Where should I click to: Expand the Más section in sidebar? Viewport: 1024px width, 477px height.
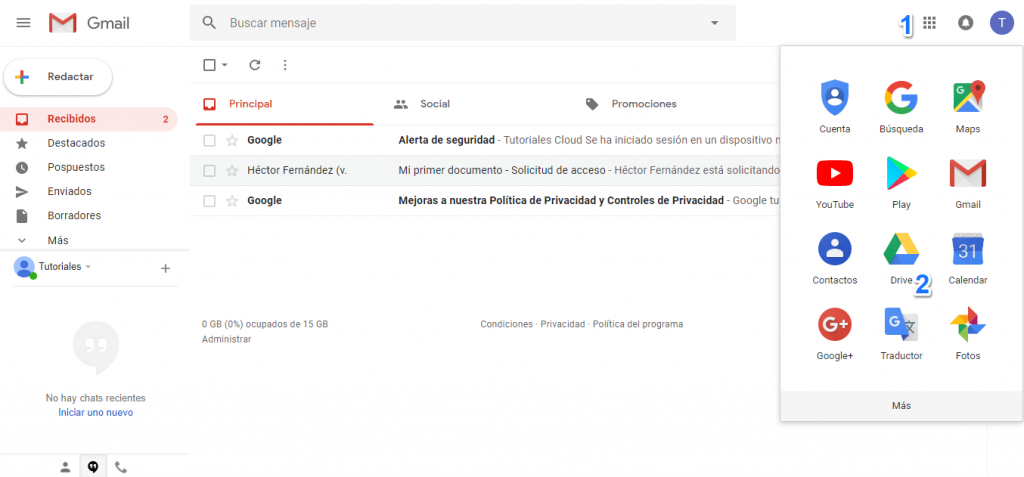point(58,240)
